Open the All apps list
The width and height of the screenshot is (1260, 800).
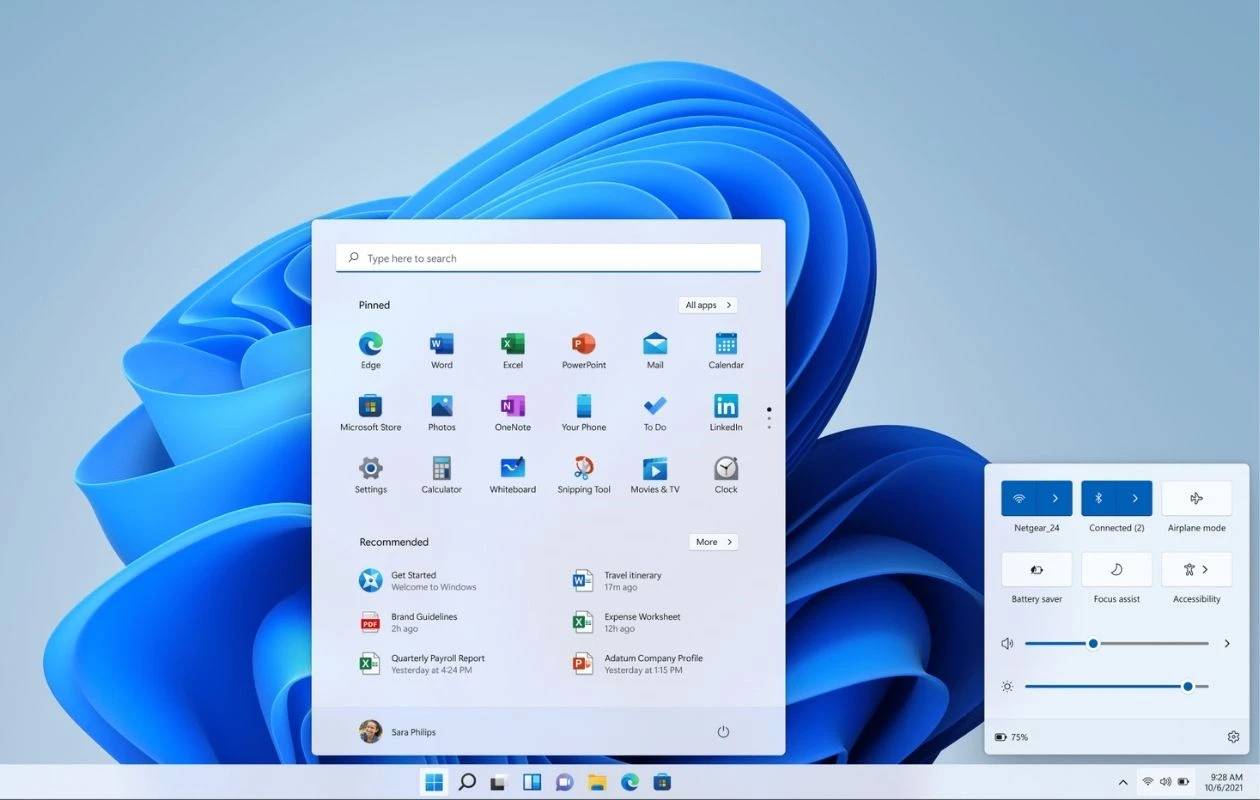click(x=708, y=305)
